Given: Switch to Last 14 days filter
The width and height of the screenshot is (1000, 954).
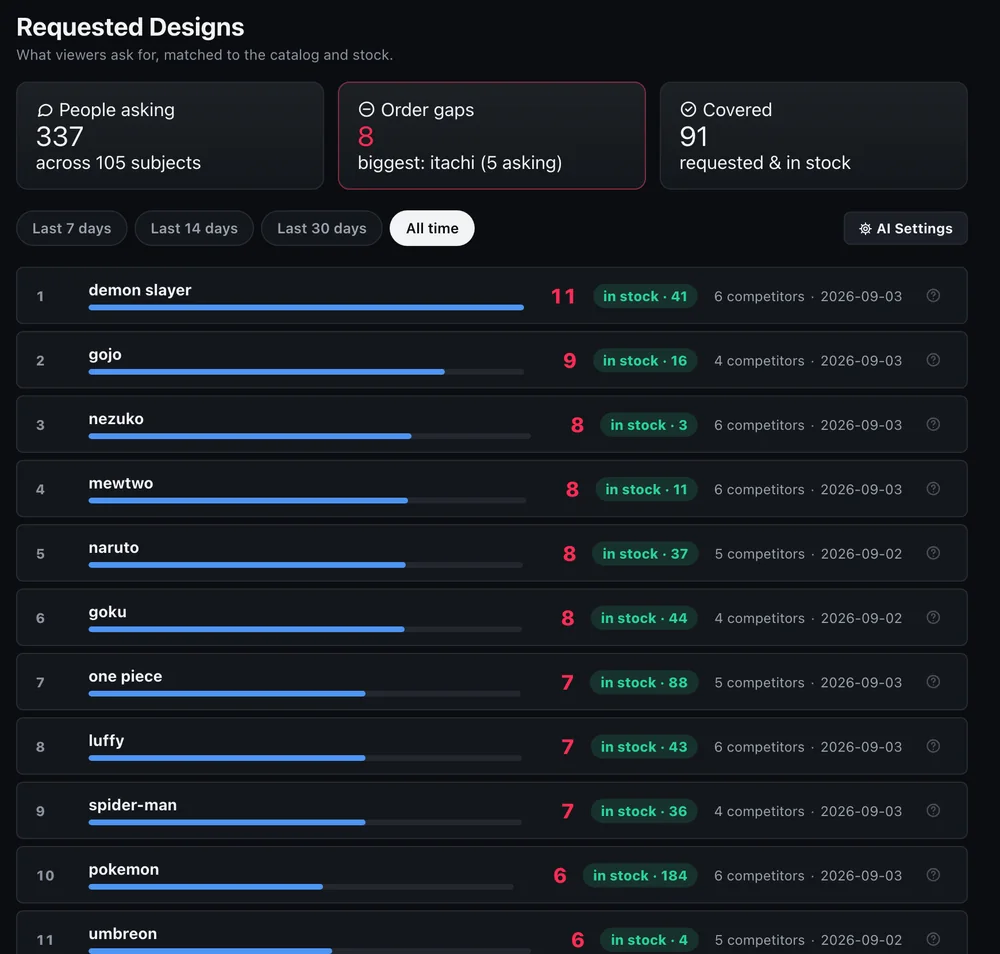Looking at the screenshot, I should 194,228.
